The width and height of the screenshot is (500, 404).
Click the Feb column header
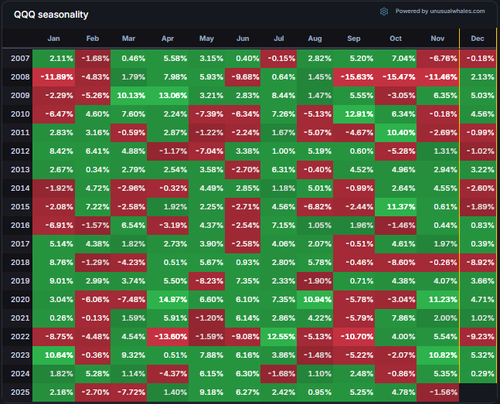tap(93, 39)
